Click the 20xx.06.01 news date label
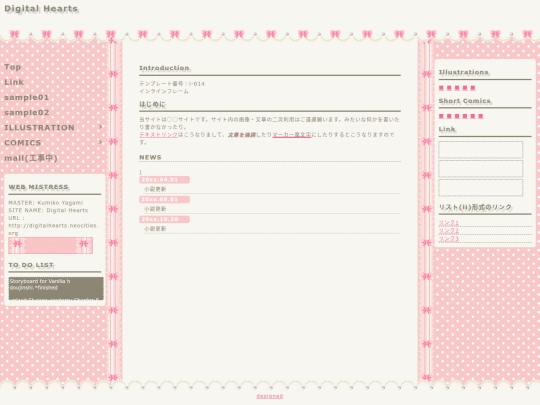 pyautogui.click(x=164, y=199)
